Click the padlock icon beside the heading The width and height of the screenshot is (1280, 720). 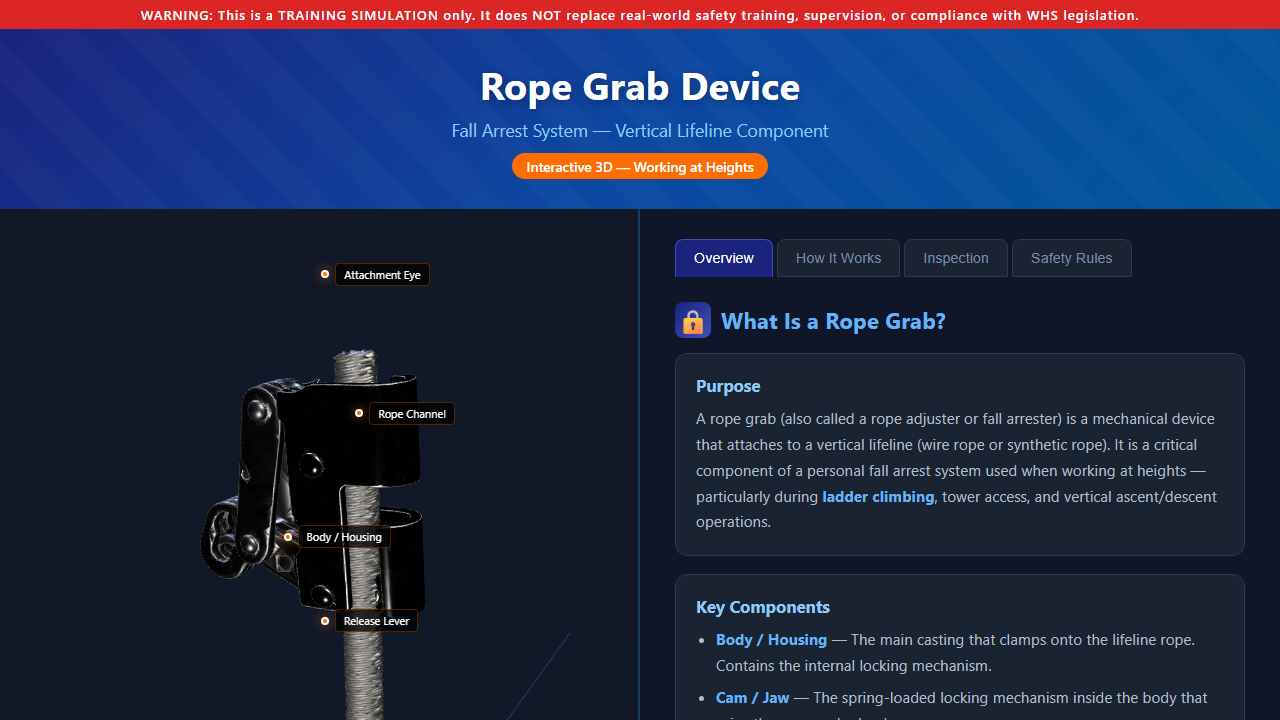[693, 320]
